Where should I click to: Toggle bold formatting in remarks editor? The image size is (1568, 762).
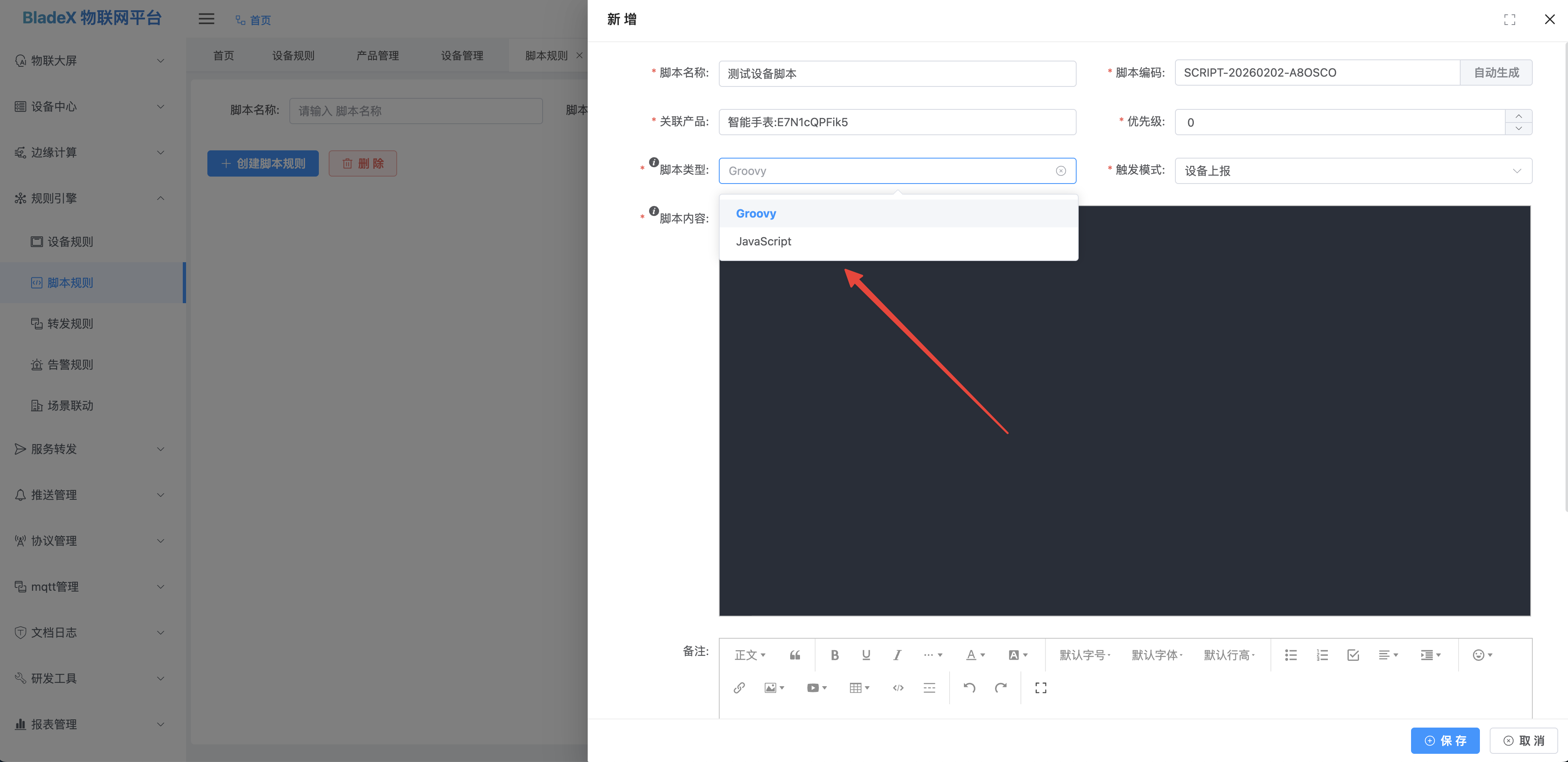coord(834,655)
